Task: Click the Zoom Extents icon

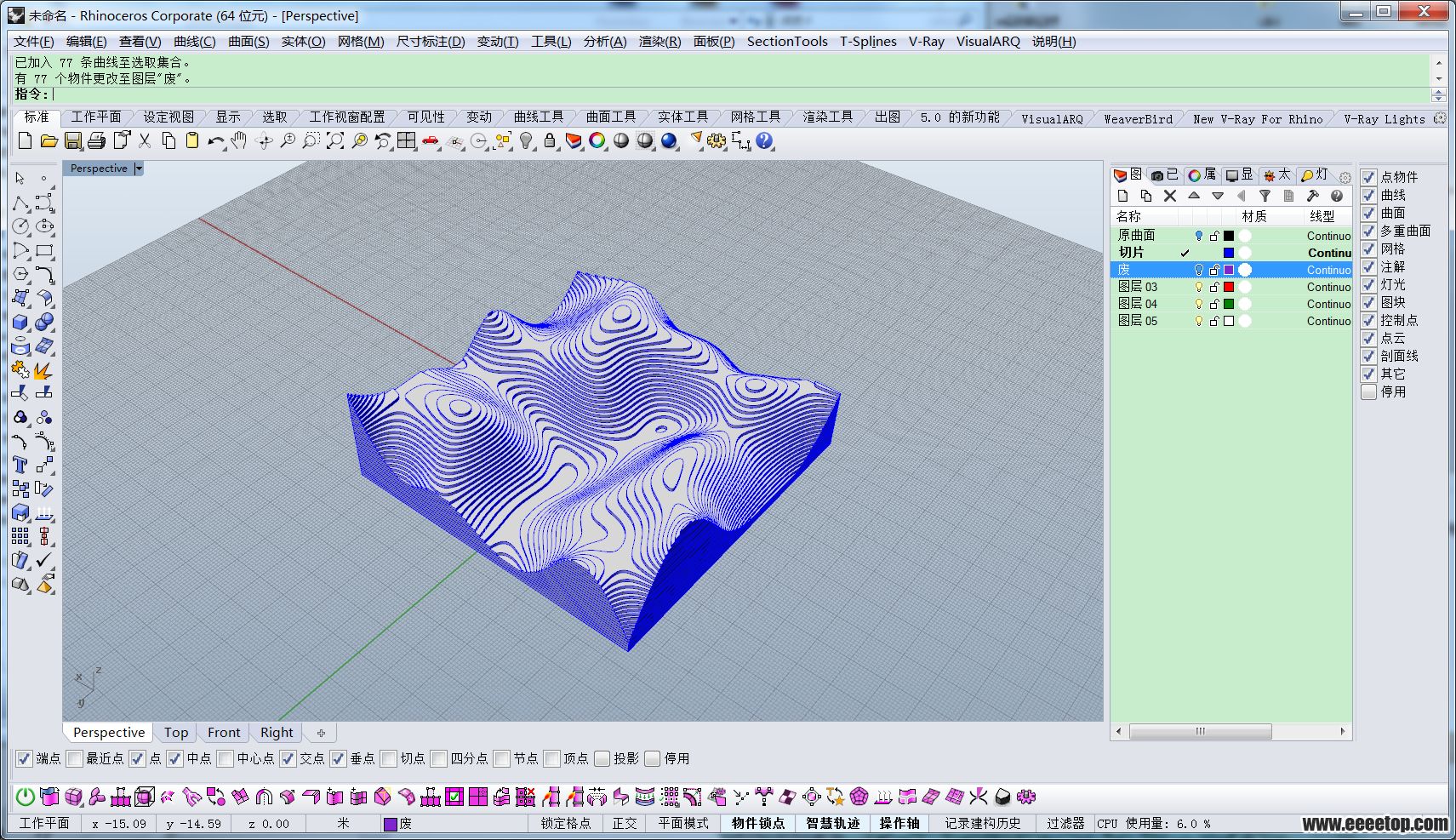Action: [x=335, y=140]
